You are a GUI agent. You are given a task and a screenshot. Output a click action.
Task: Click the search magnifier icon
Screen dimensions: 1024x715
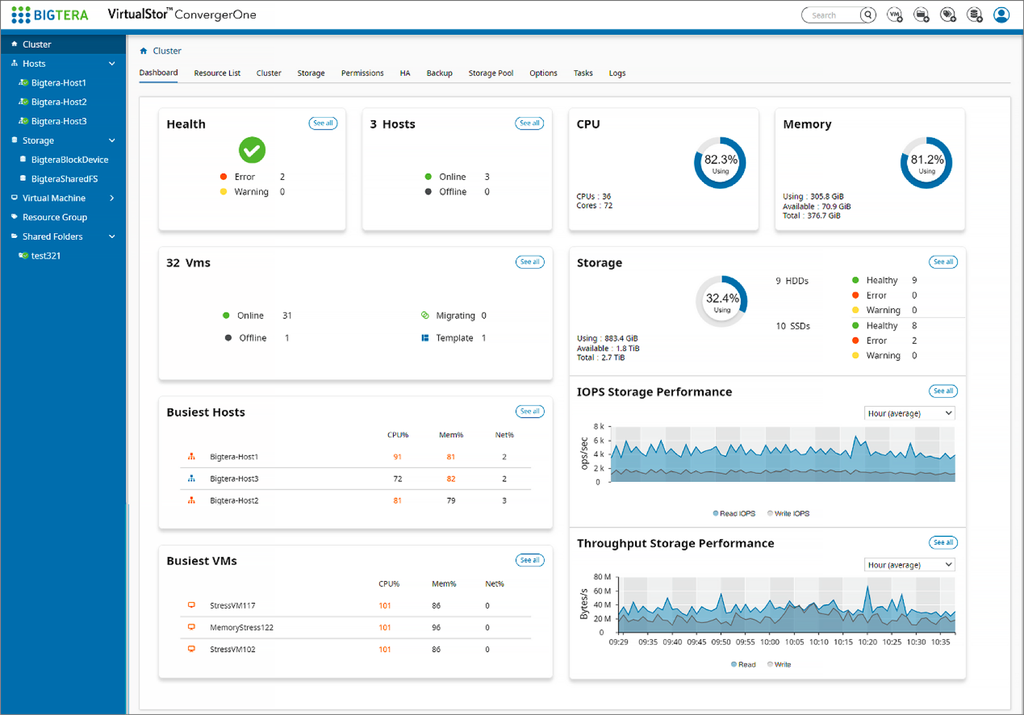(868, 15)
